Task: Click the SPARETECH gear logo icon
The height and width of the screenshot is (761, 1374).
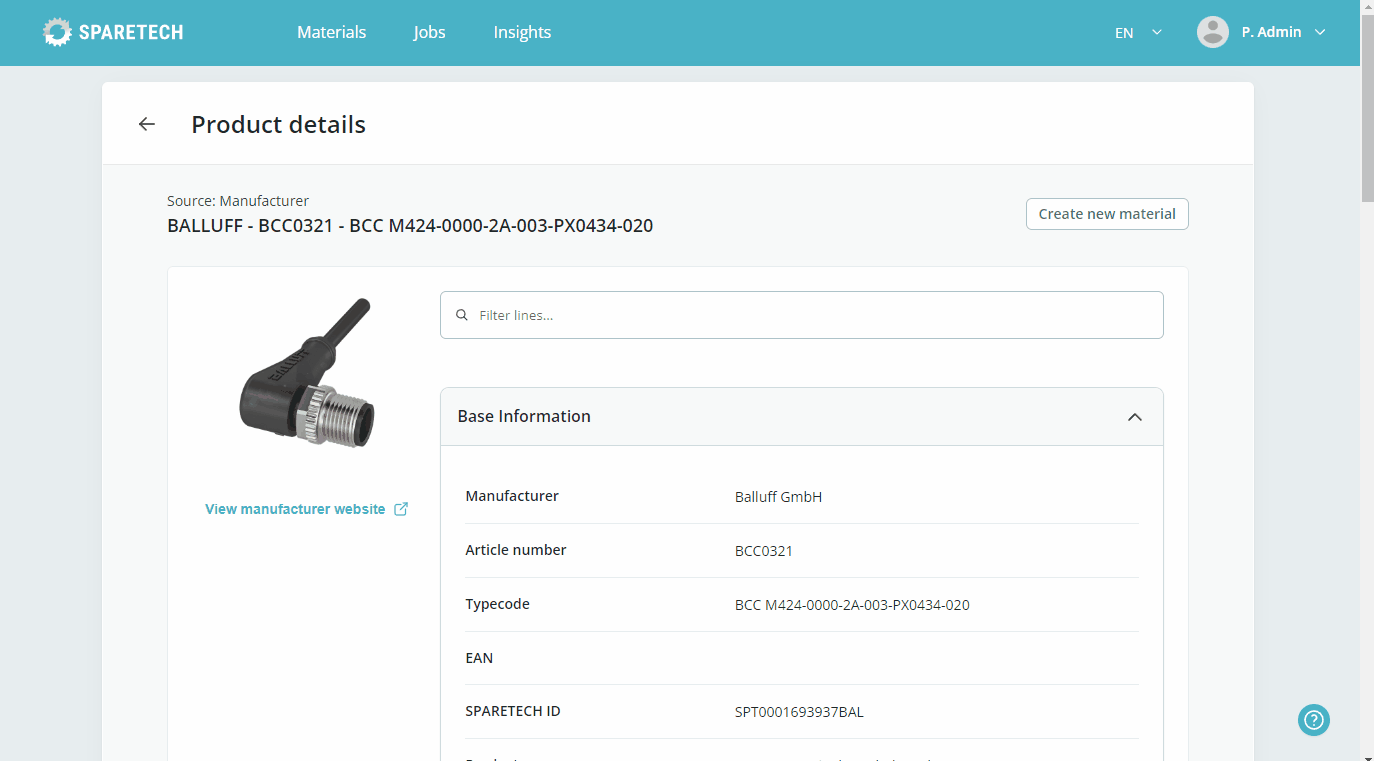Action: coord(58,32)
